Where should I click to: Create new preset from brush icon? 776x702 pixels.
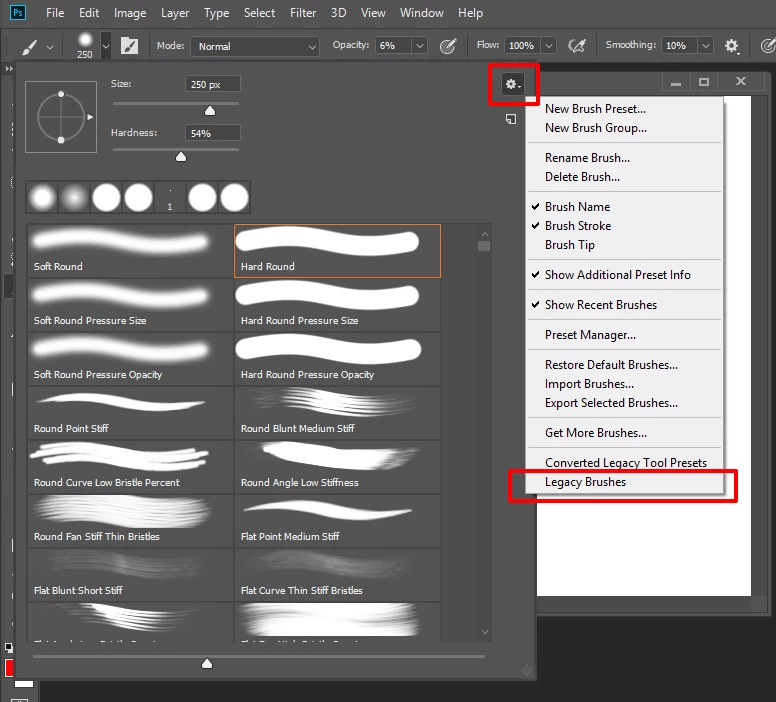tap(511, 119)
